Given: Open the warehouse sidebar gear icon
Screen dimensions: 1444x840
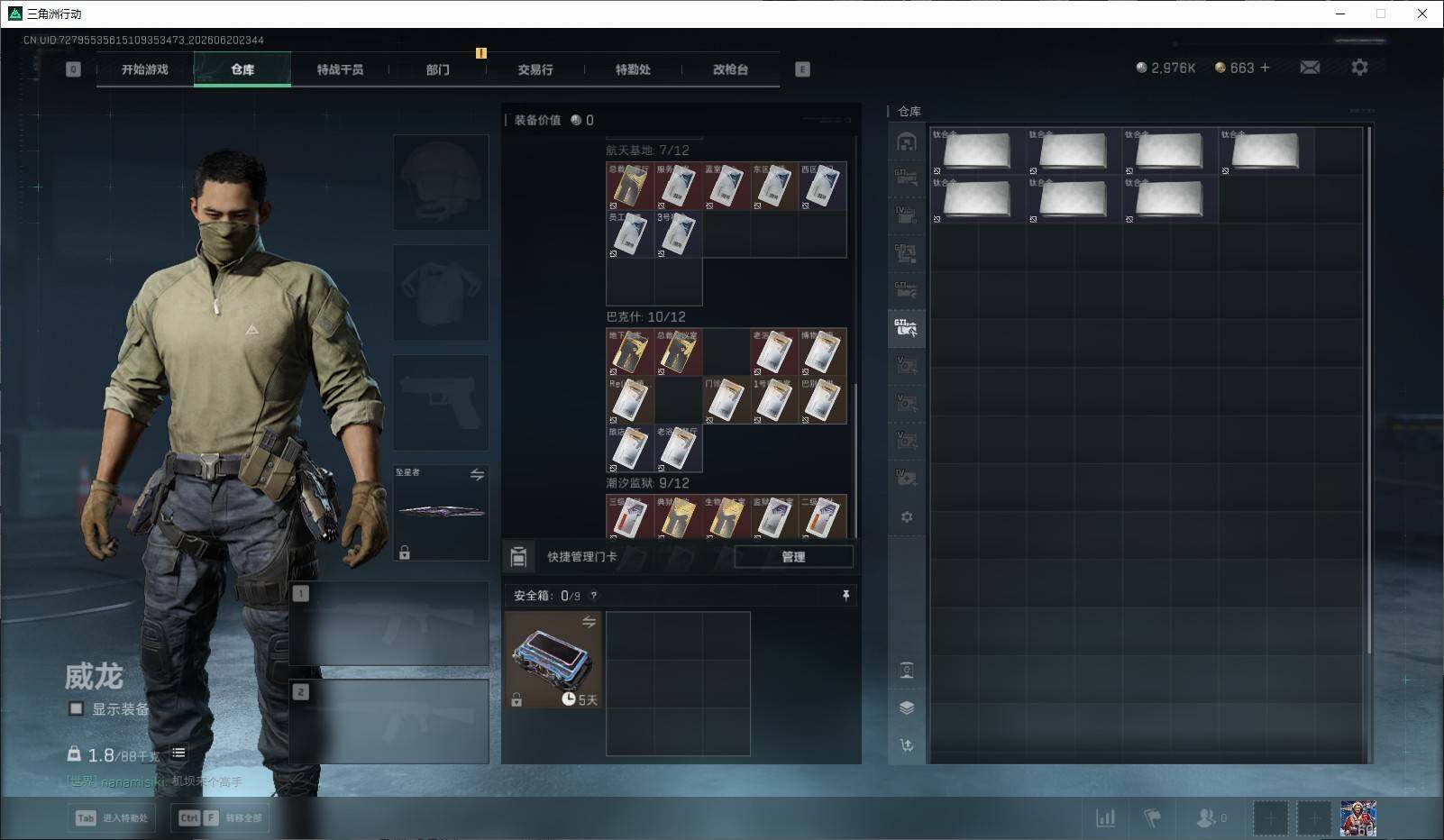Looking at the screenshot, I should click(907, 516).
